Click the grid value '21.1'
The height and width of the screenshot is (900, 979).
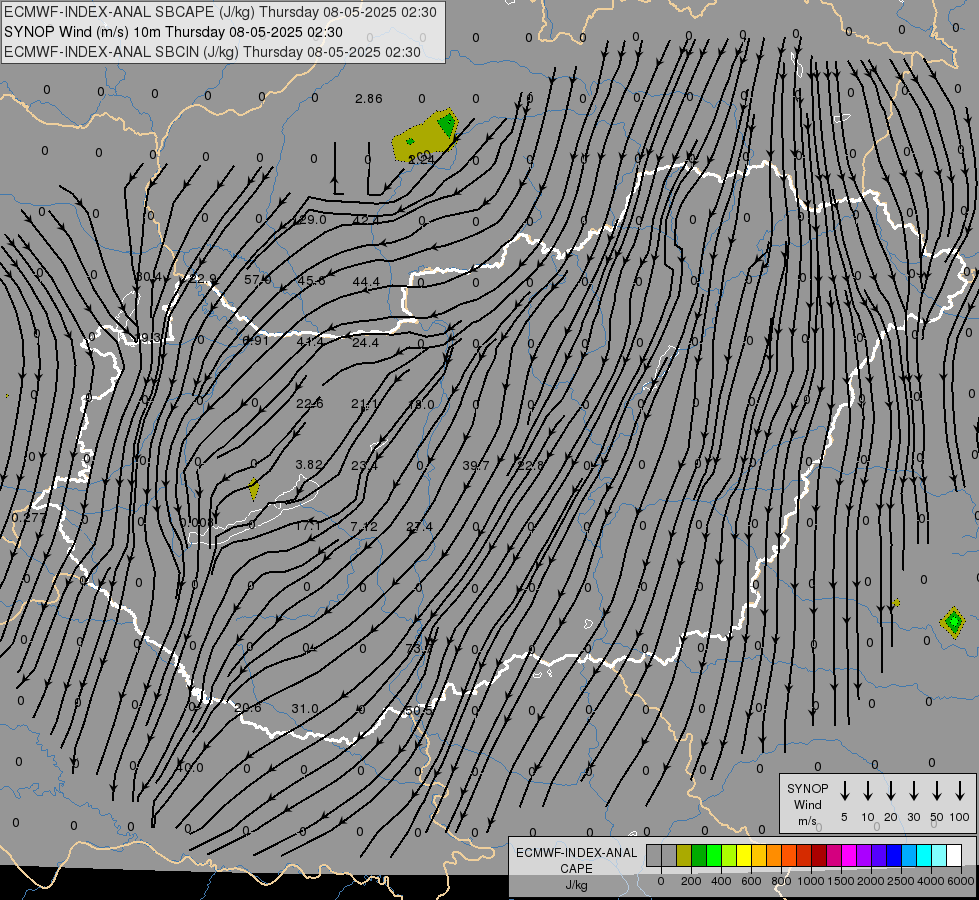pyautogui.click(x=365, y=404)
